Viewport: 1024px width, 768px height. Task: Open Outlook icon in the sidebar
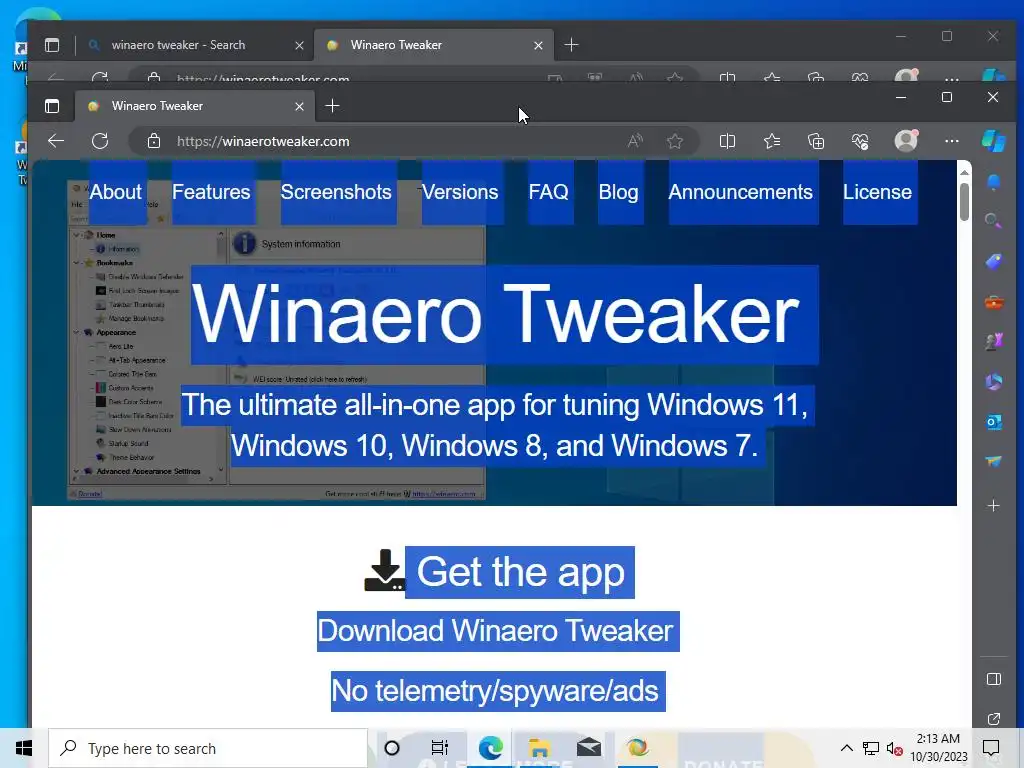[x=993, y=423]
